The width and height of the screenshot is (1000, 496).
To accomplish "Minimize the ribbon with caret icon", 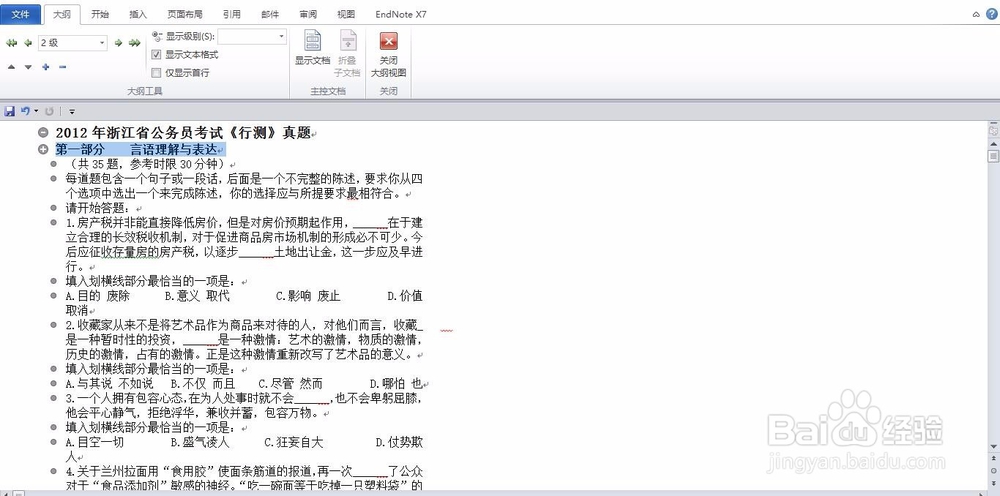I will pos(976,14).
